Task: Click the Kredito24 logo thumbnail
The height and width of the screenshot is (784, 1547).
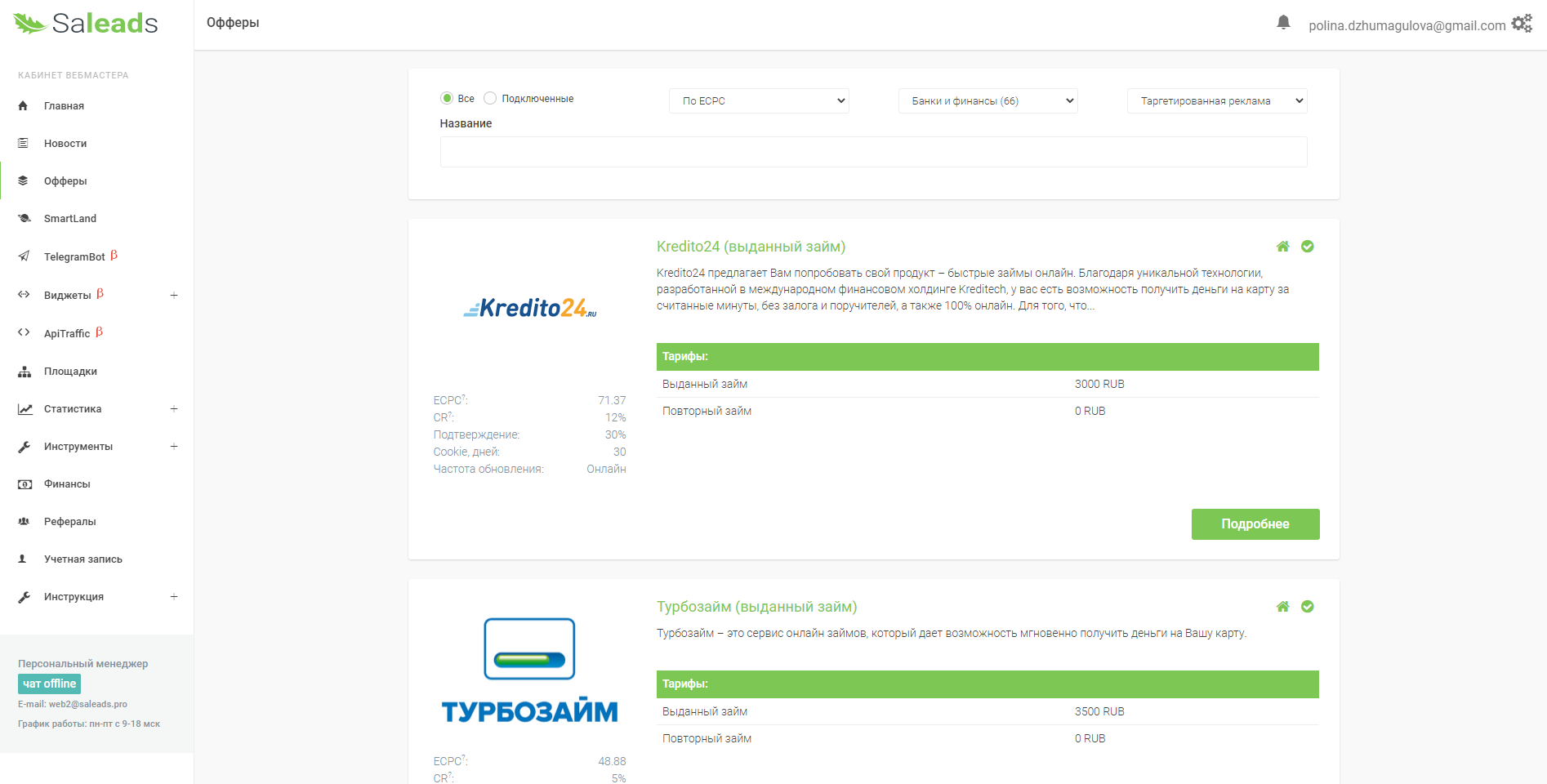Action: (530, 308)
